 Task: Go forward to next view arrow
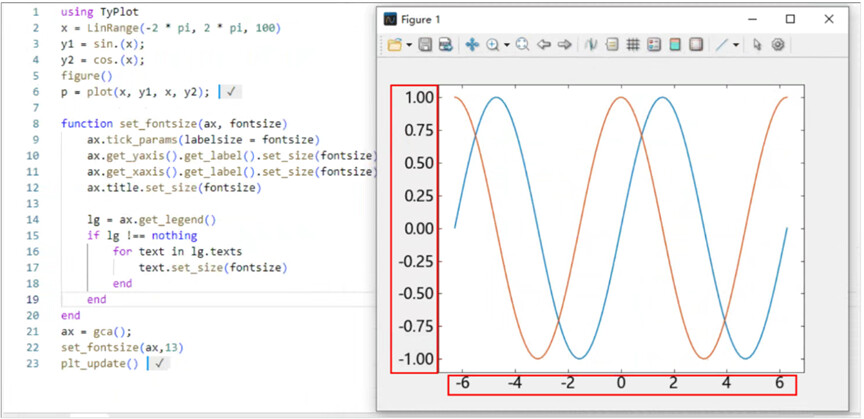564,45
